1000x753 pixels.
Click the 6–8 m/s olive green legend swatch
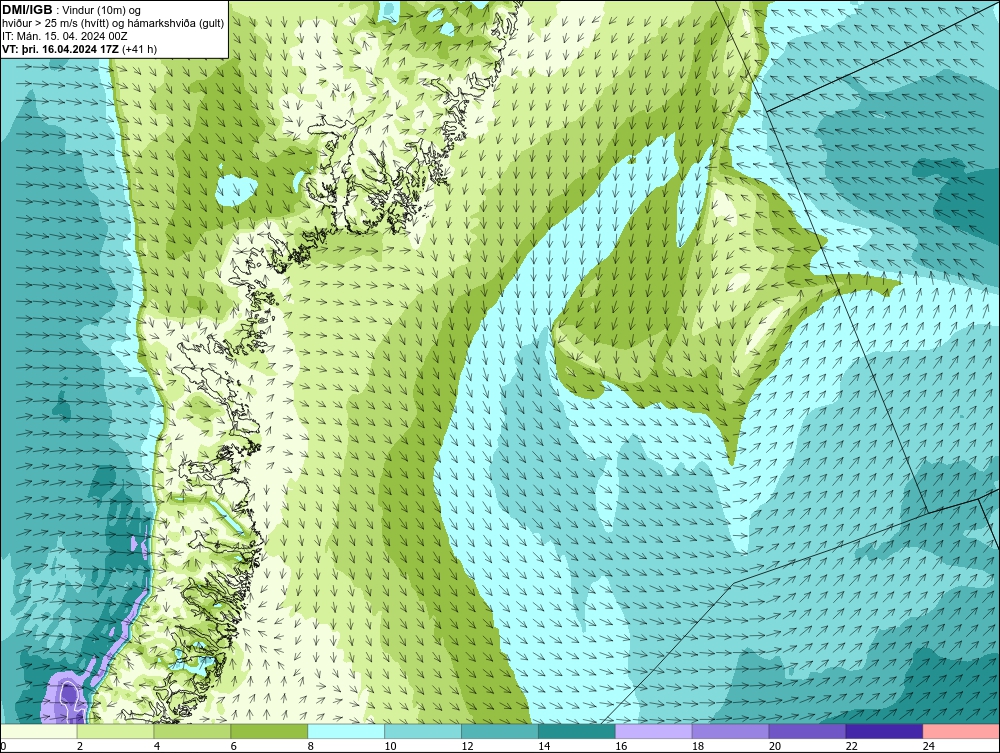[x=269, y=731]
